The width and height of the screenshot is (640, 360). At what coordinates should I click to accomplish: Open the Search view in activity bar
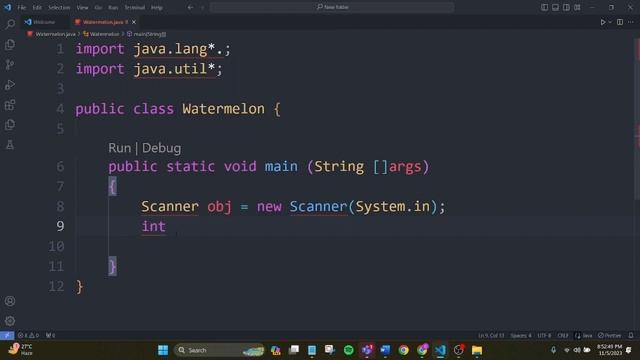coord(10,24)
